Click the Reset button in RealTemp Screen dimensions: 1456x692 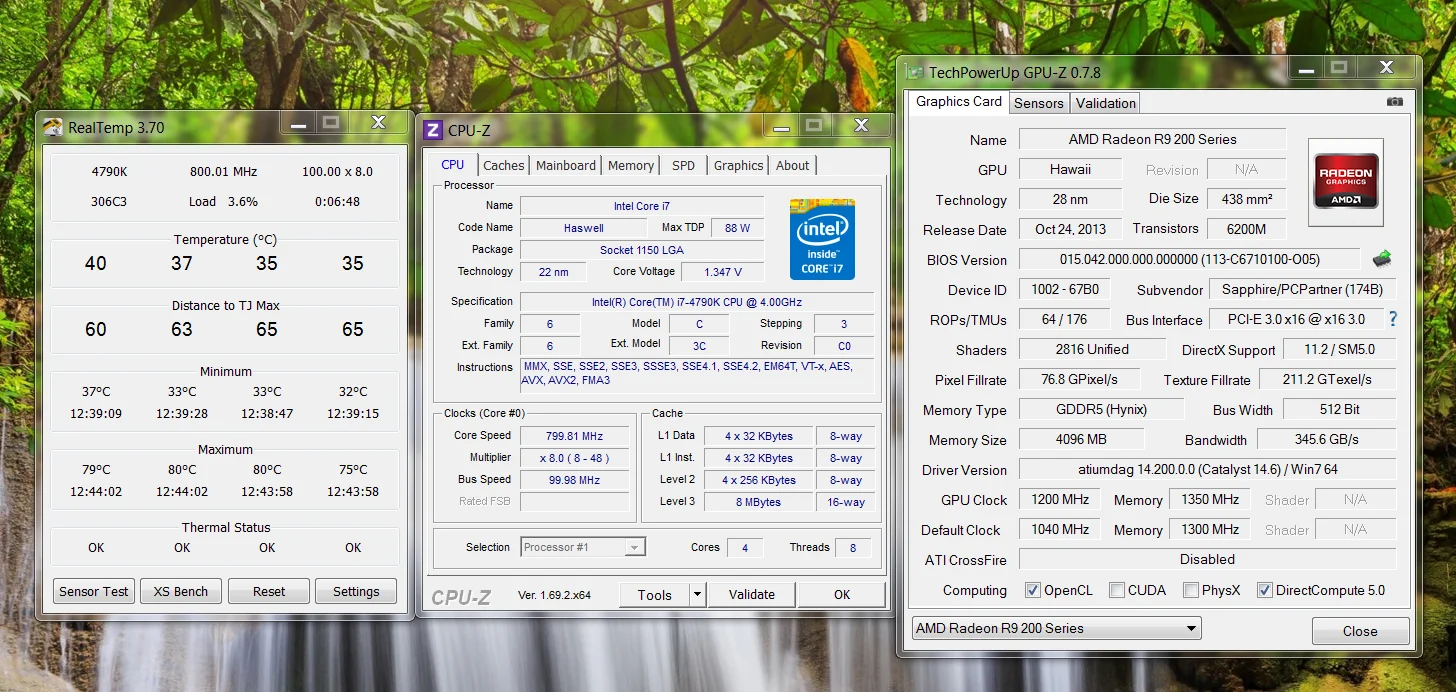pyautogui.click(x=269, y=591)
